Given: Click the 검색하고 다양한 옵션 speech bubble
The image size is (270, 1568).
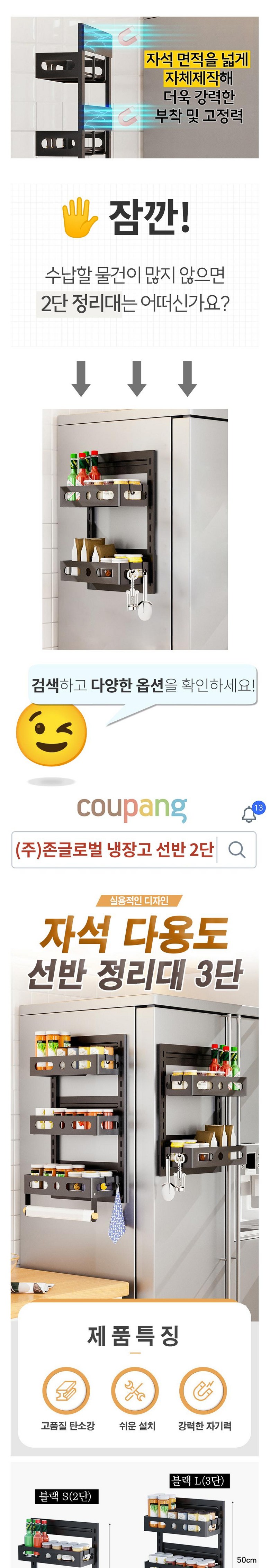Looking at the screenshot, I should [143, 685].
